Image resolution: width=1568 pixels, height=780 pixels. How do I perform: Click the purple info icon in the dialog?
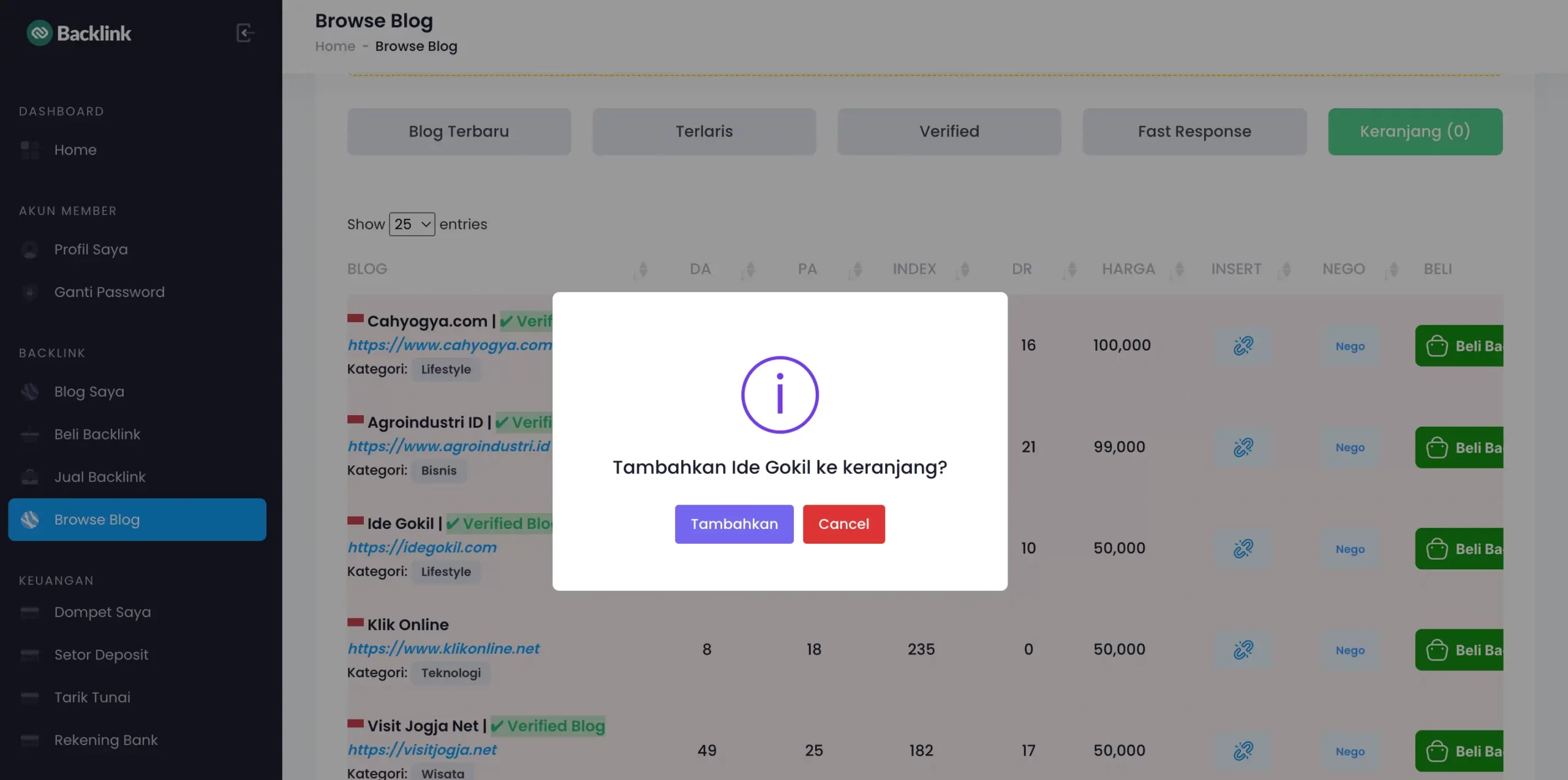click(x=779, y=395)
